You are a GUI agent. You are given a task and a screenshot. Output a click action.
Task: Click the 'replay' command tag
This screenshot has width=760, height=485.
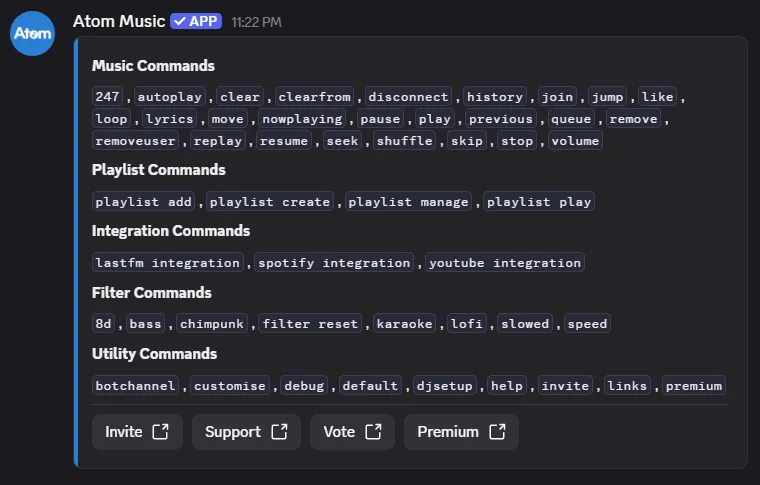point(218,141)
